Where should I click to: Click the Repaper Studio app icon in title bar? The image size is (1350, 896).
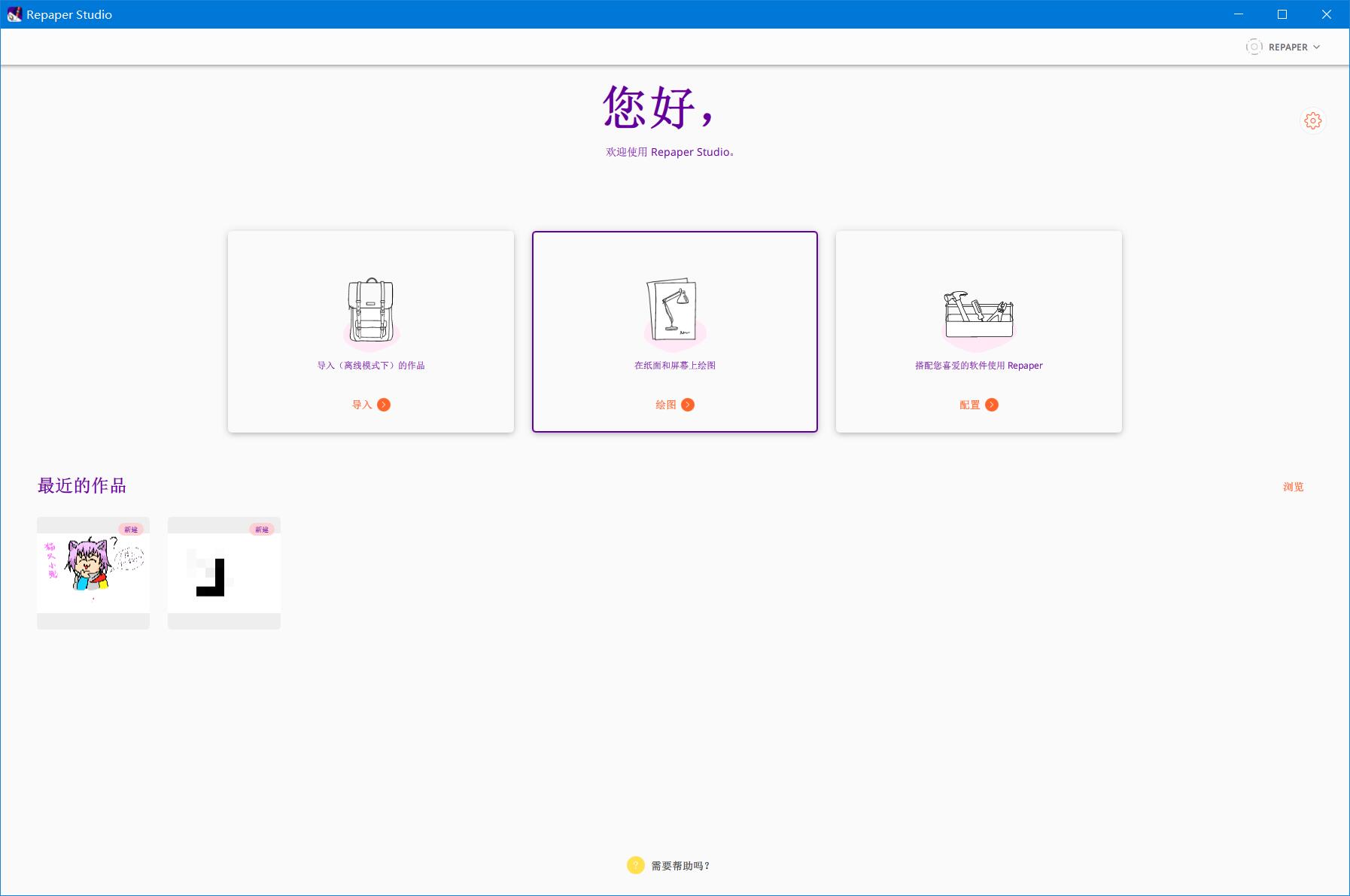point(14,14)
